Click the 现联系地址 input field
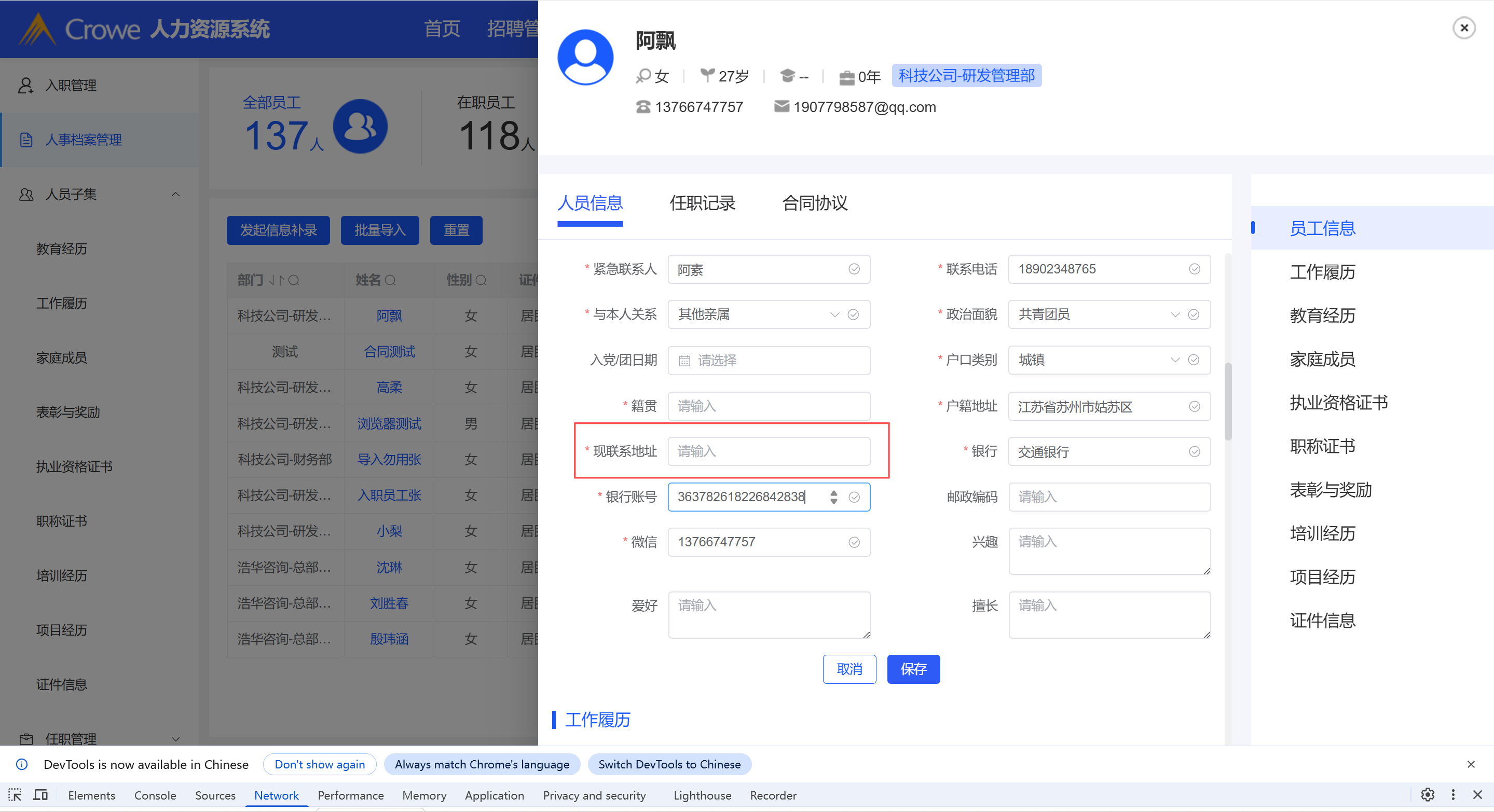 coord(769,451)
